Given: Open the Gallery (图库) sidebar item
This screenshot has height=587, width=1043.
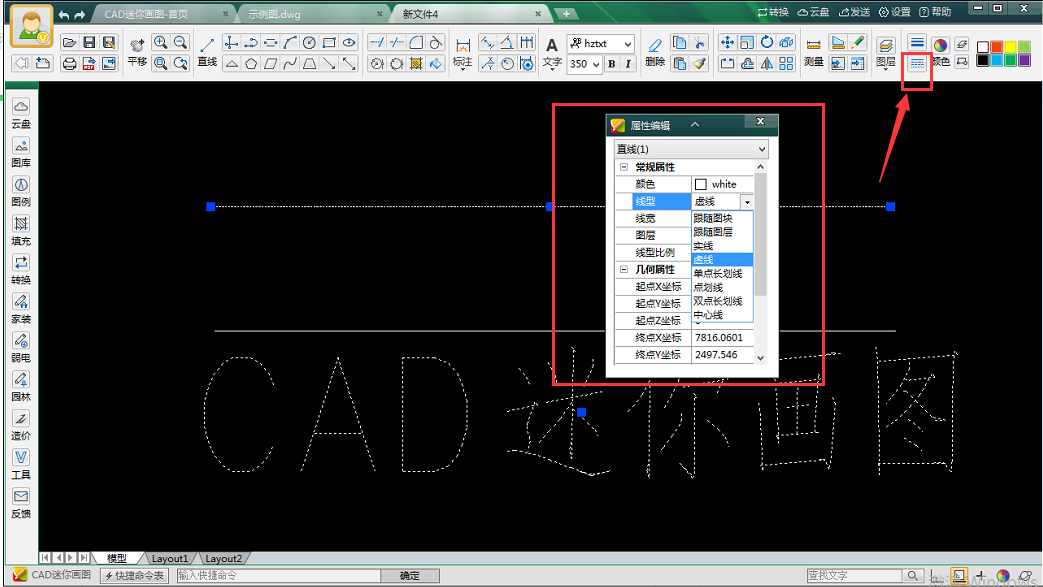Looking at the screenshot, I should pyautogui.click(x=21, y=153).
